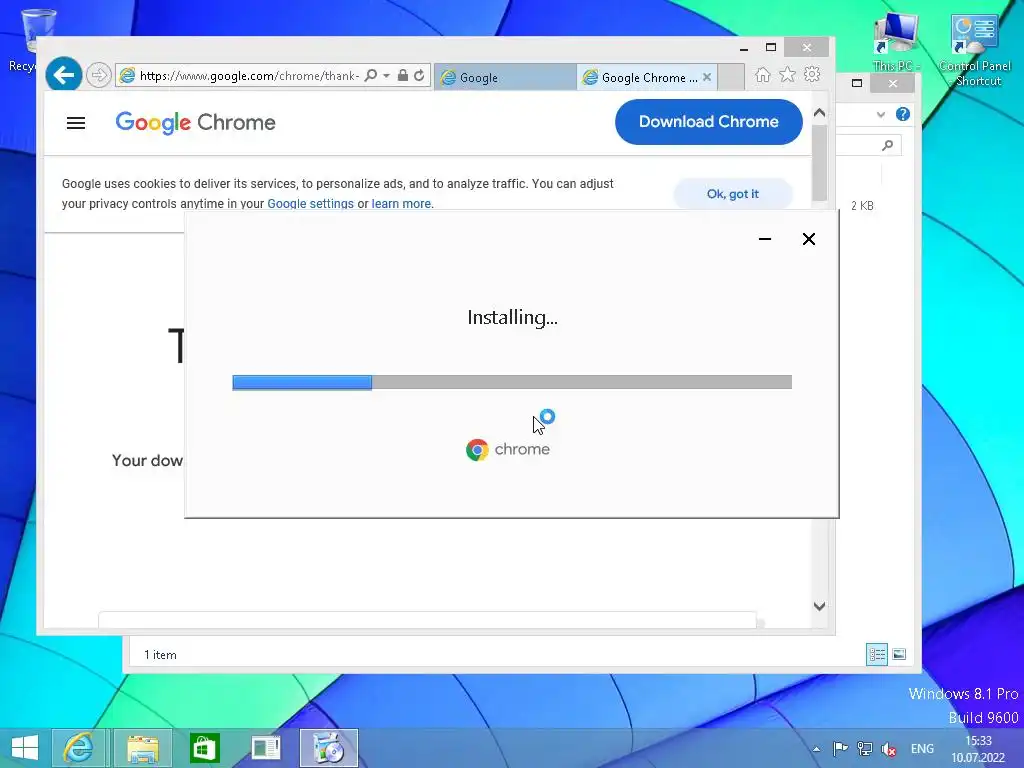Maximize the Internet Explorer window

[771, 48]
